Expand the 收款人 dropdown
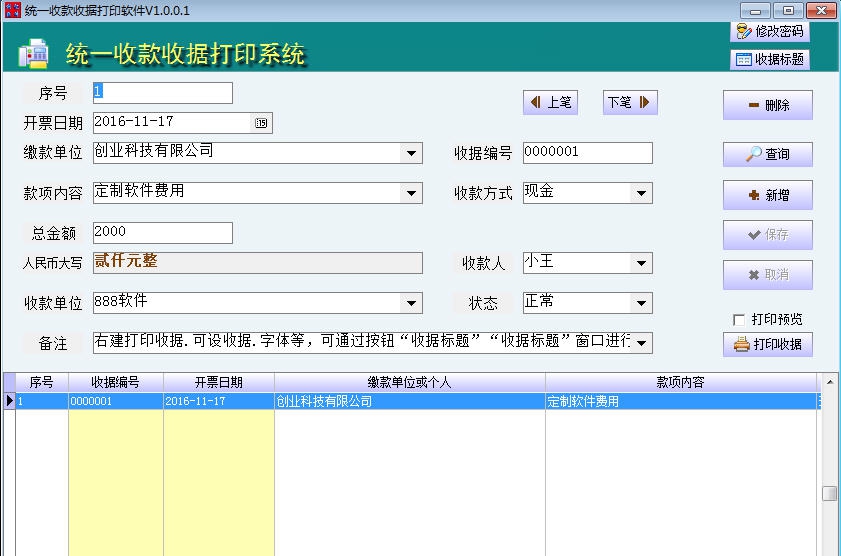This screenshot has width=841, height=556. 641,263
